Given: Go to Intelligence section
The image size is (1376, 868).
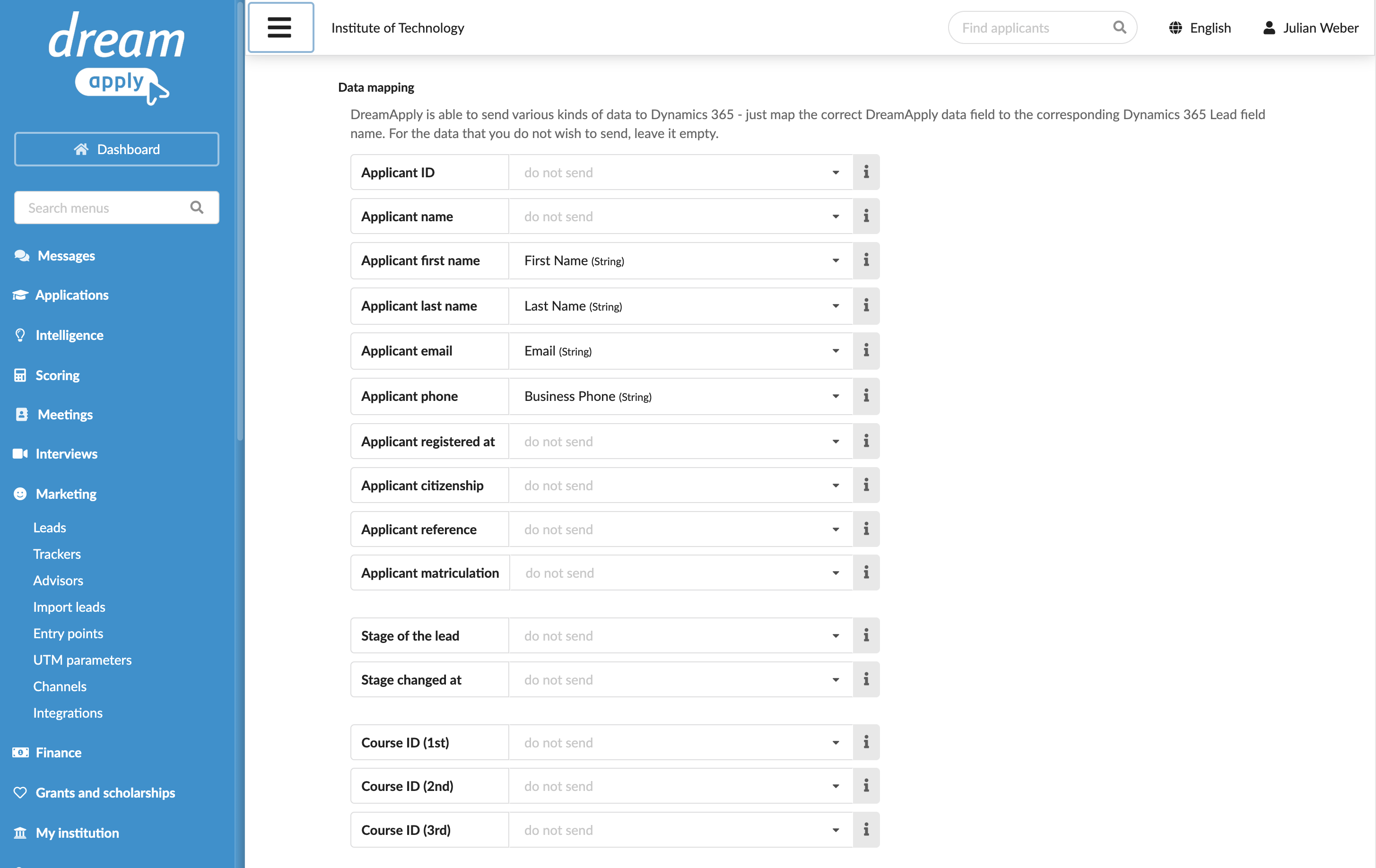Looking at the screenshot, I should [x=59, y=335].
